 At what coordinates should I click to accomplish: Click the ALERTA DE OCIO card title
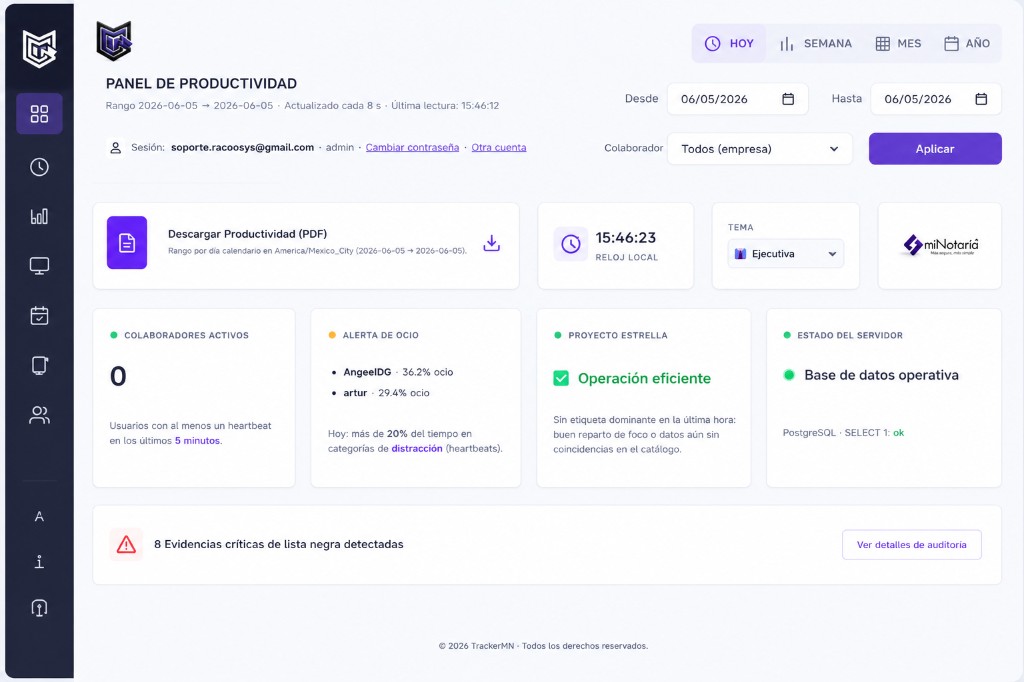point(381,335)
